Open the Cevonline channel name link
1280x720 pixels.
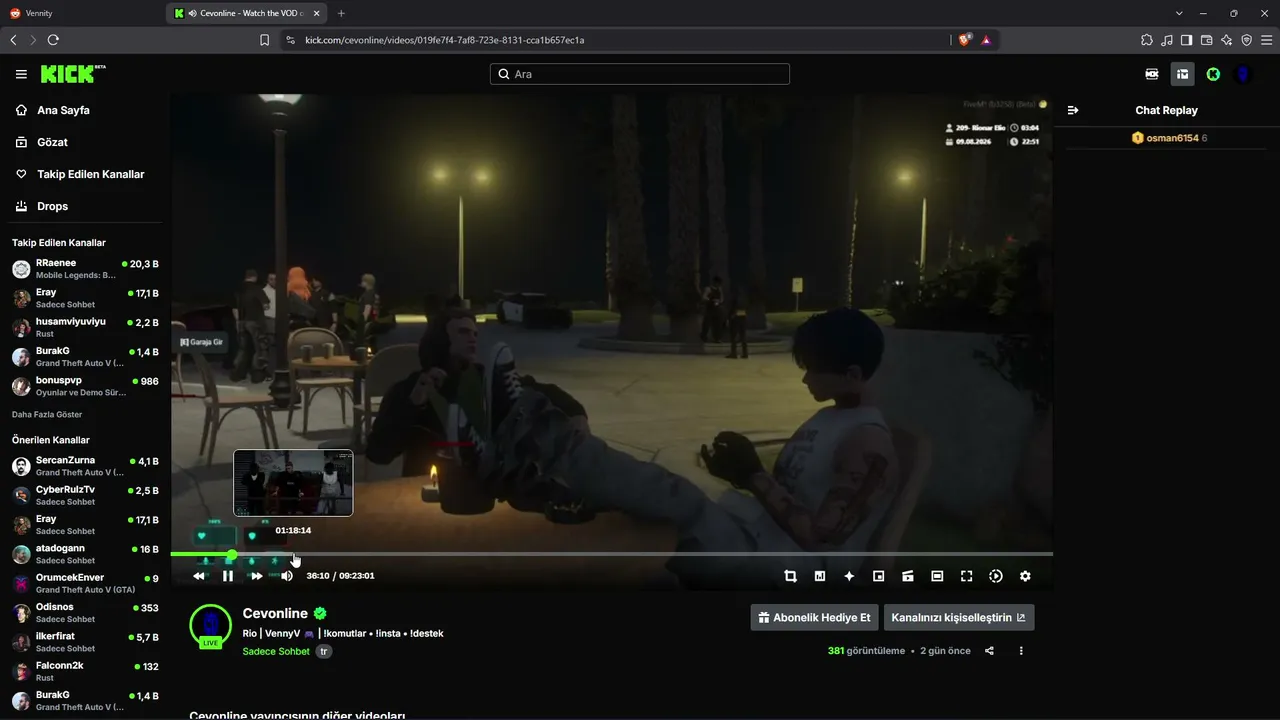click(x=275, y=613)
